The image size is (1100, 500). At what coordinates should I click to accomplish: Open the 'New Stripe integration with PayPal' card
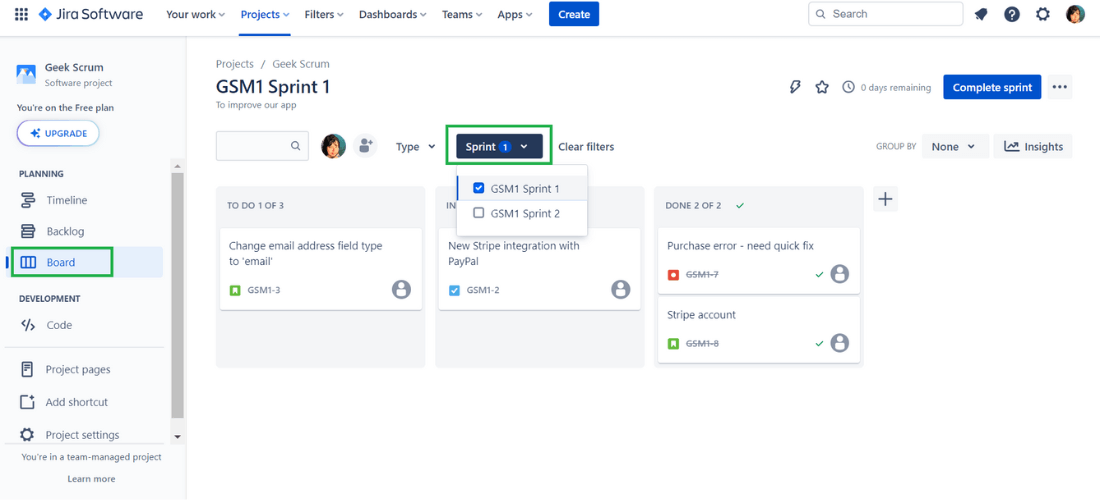click(539, 269)
